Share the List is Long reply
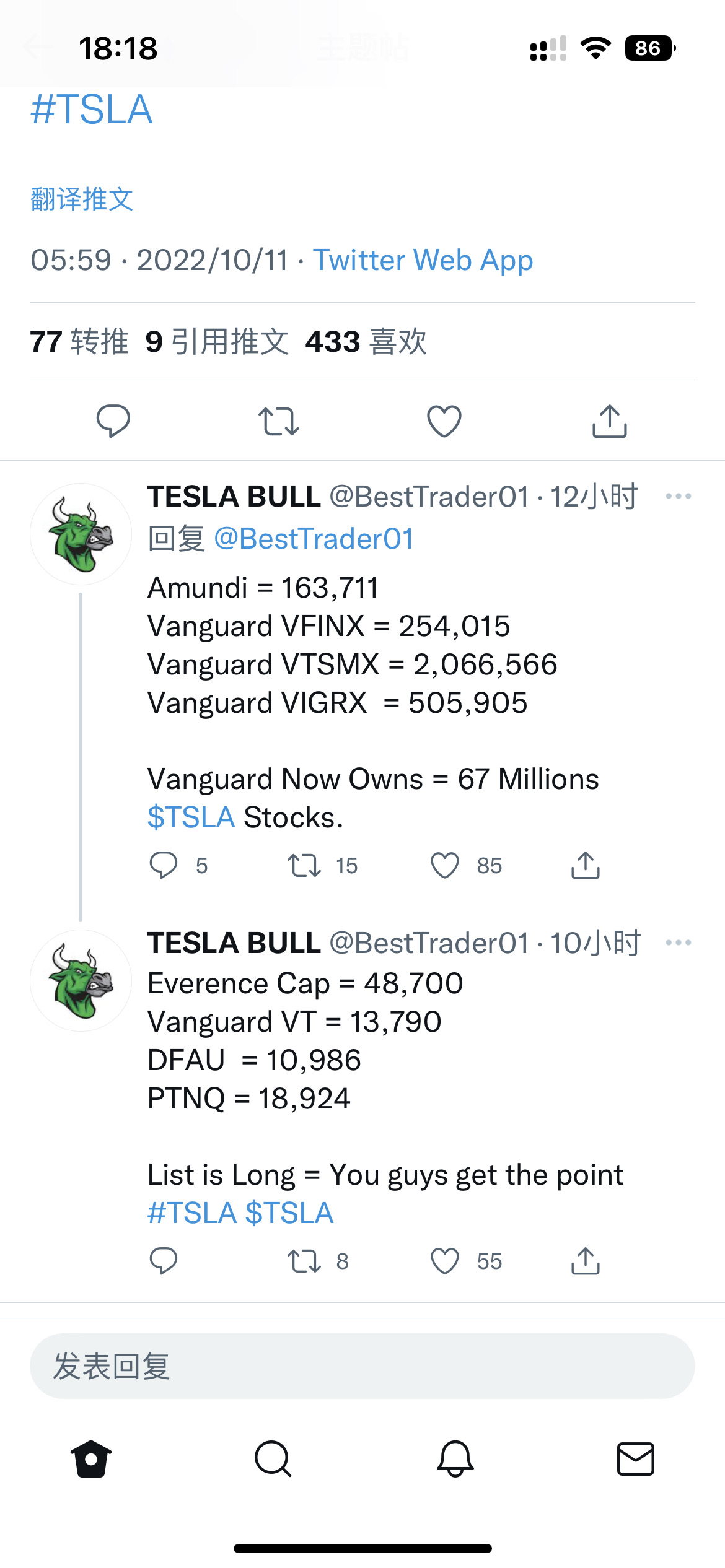725x1568 pixels. click(x=586, y=1261)
